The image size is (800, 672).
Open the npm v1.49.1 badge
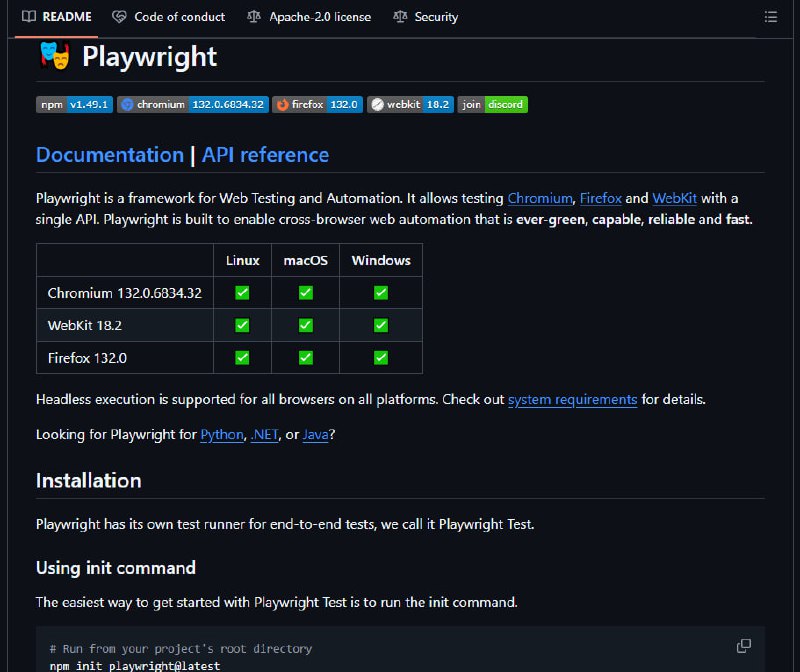pos(74,105)
